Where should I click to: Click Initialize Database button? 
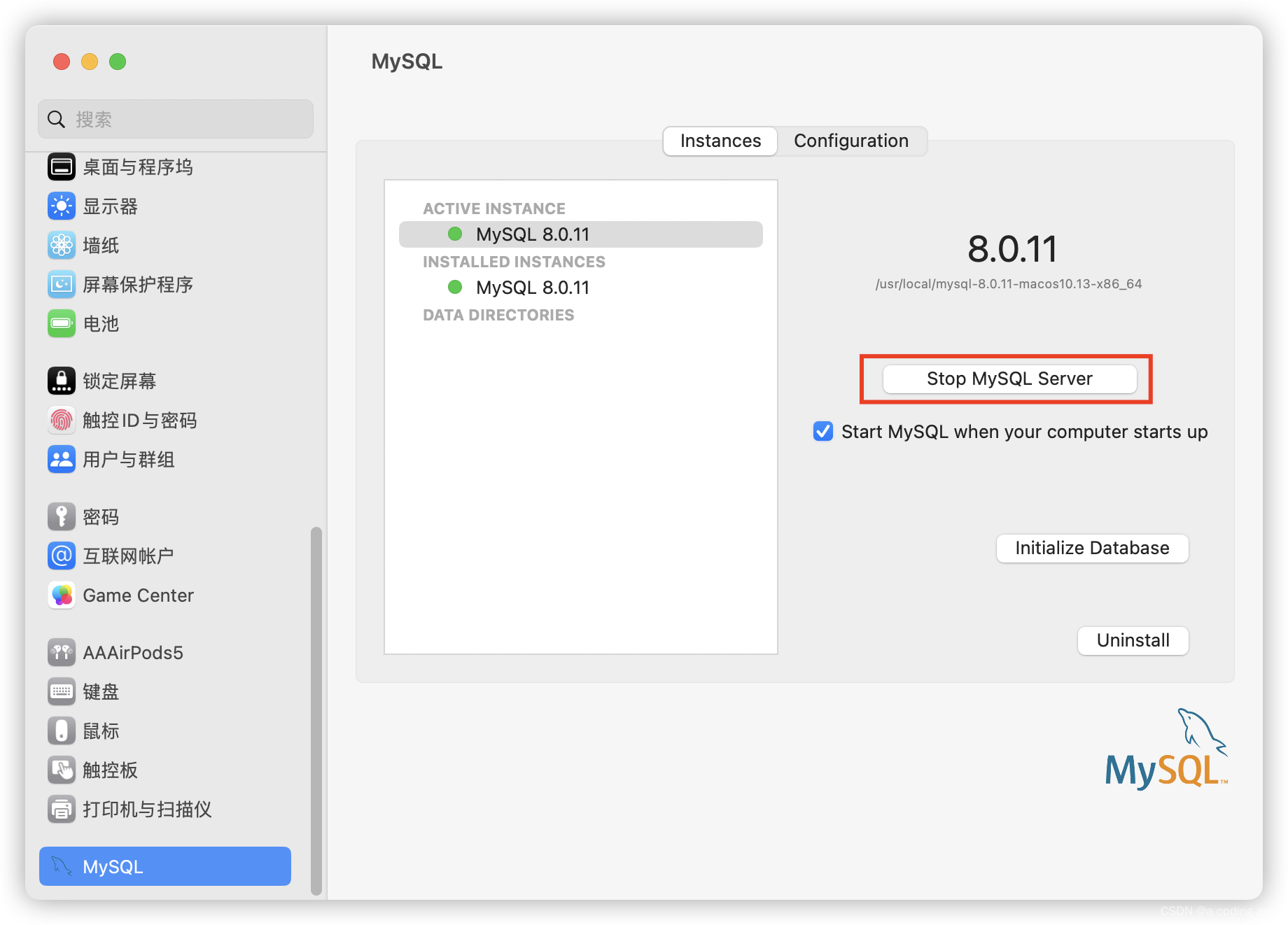coord(1092,548)
